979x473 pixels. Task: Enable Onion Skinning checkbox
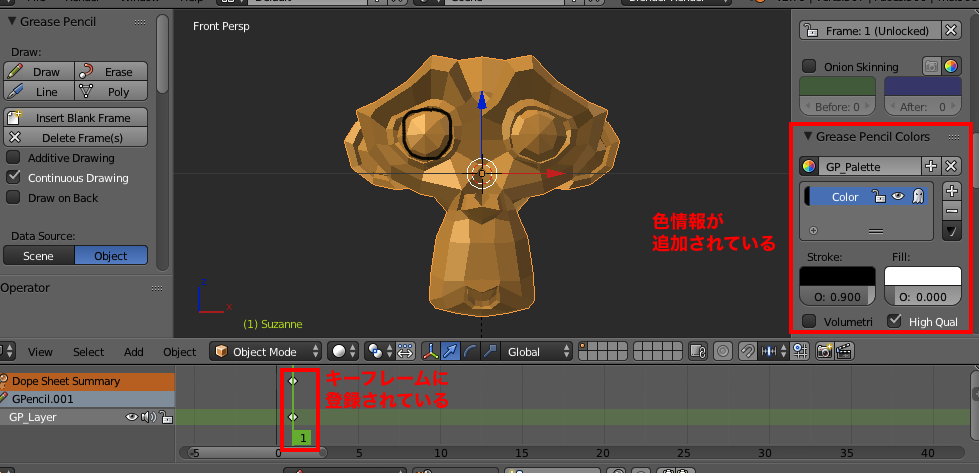pyautogui.click(x=809, y=66)
